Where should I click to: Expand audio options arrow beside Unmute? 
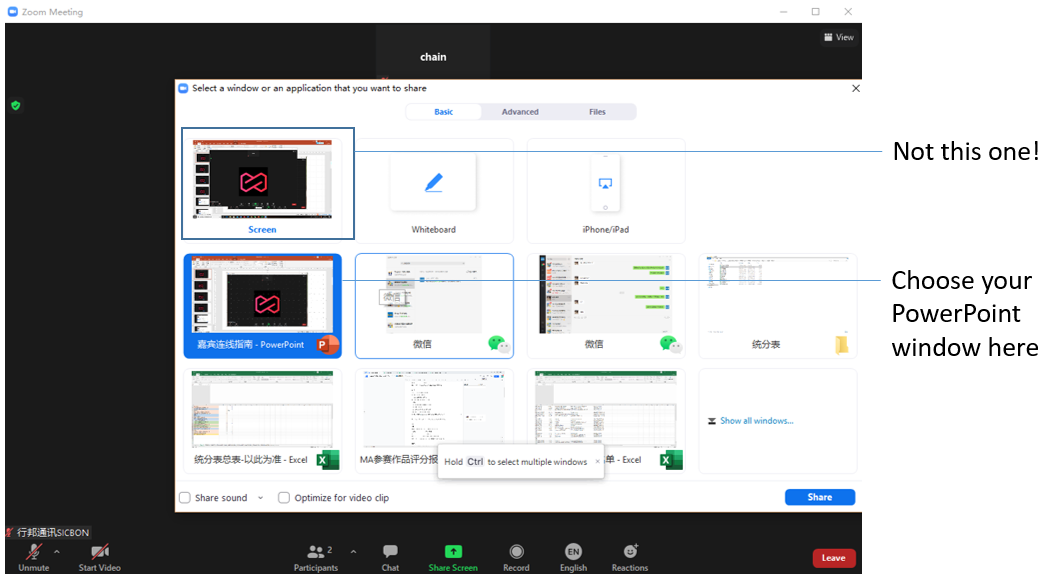pos(56,551)
